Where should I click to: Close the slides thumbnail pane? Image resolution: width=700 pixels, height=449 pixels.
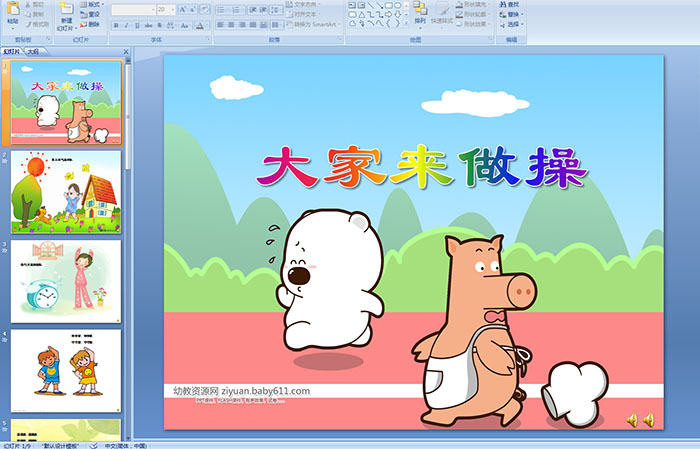click(x=126, y=52)
